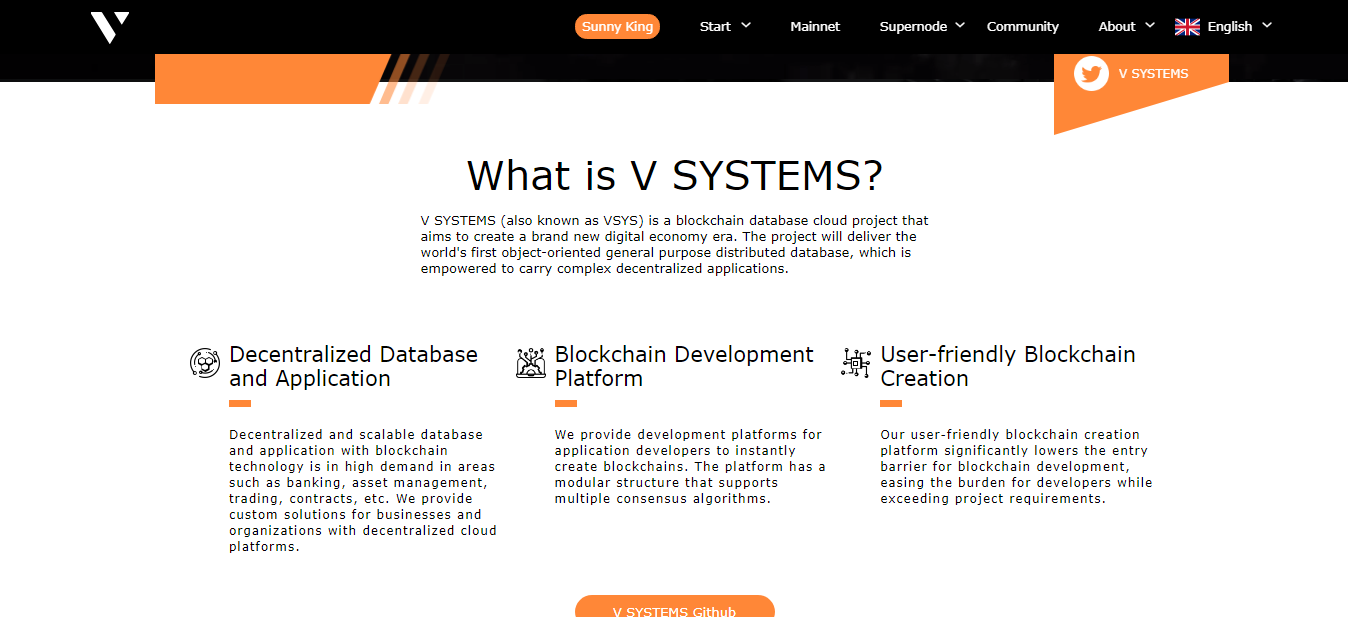Open the Twitter bird icon
This screenshot has height=617, width=1348.
tap(1091, 74)
